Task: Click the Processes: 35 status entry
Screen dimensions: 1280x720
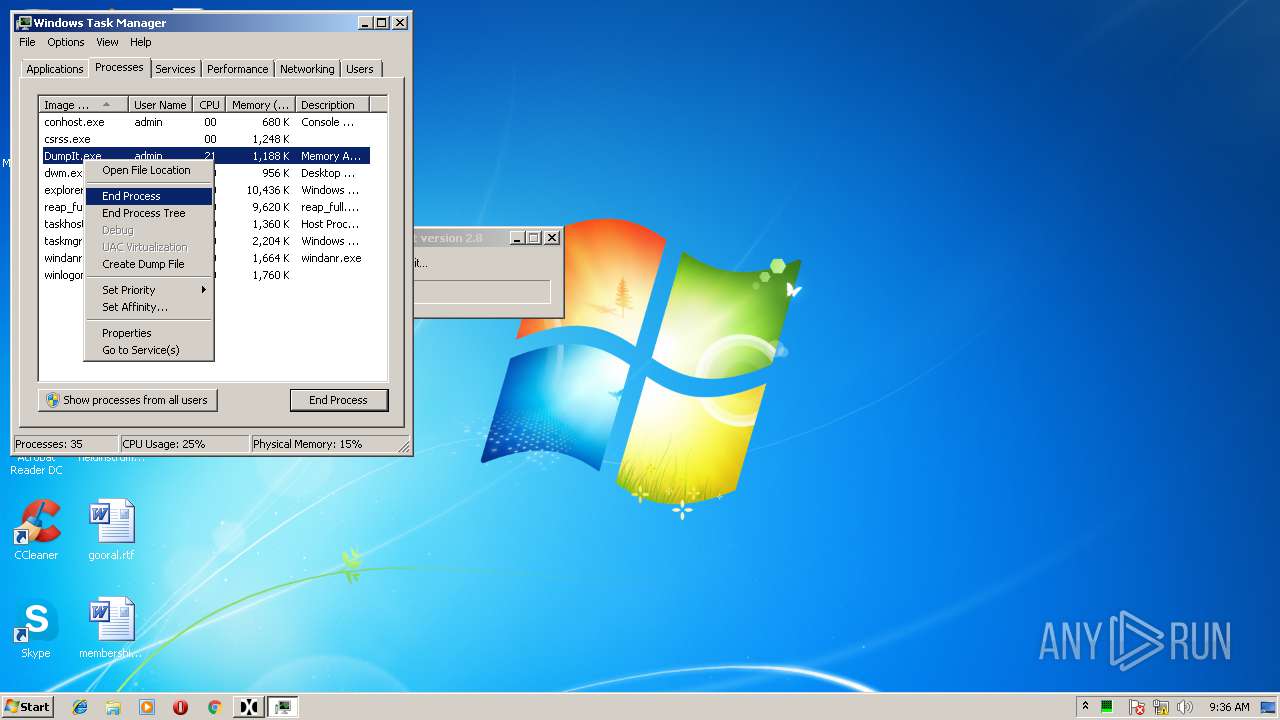Action: pos(66,444)
